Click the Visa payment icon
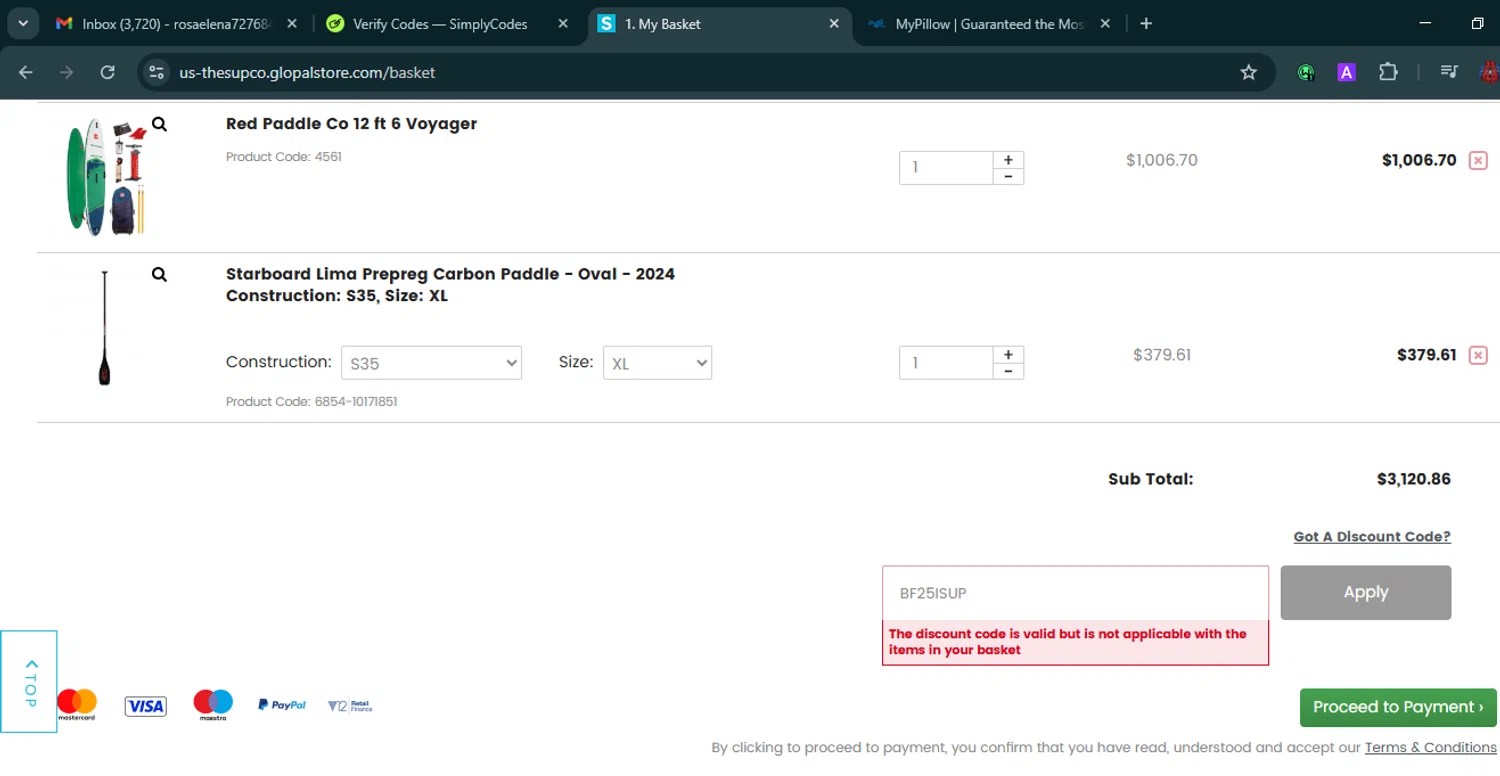Screen dimensions: 1500x776 (145, 706)
